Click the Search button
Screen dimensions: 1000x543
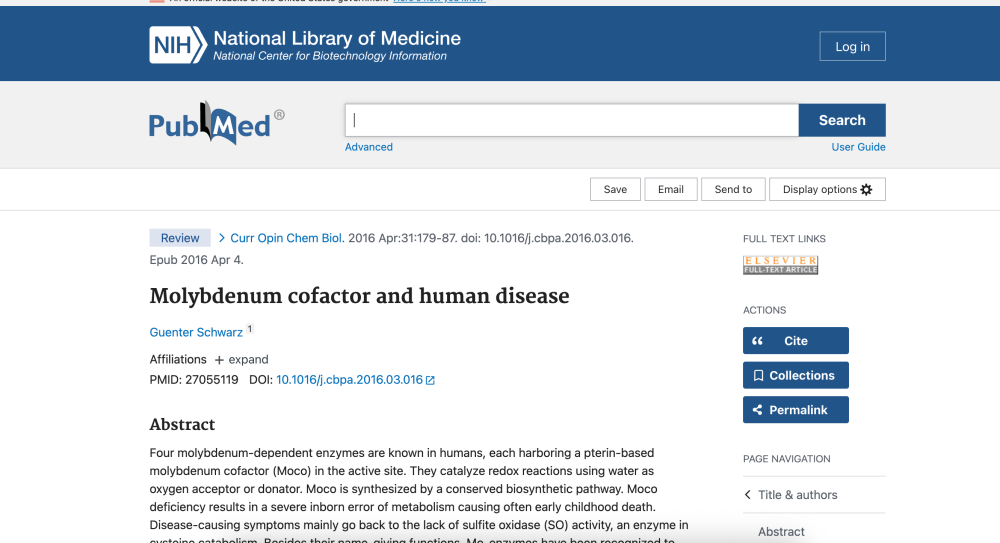[x=842, y=120]
